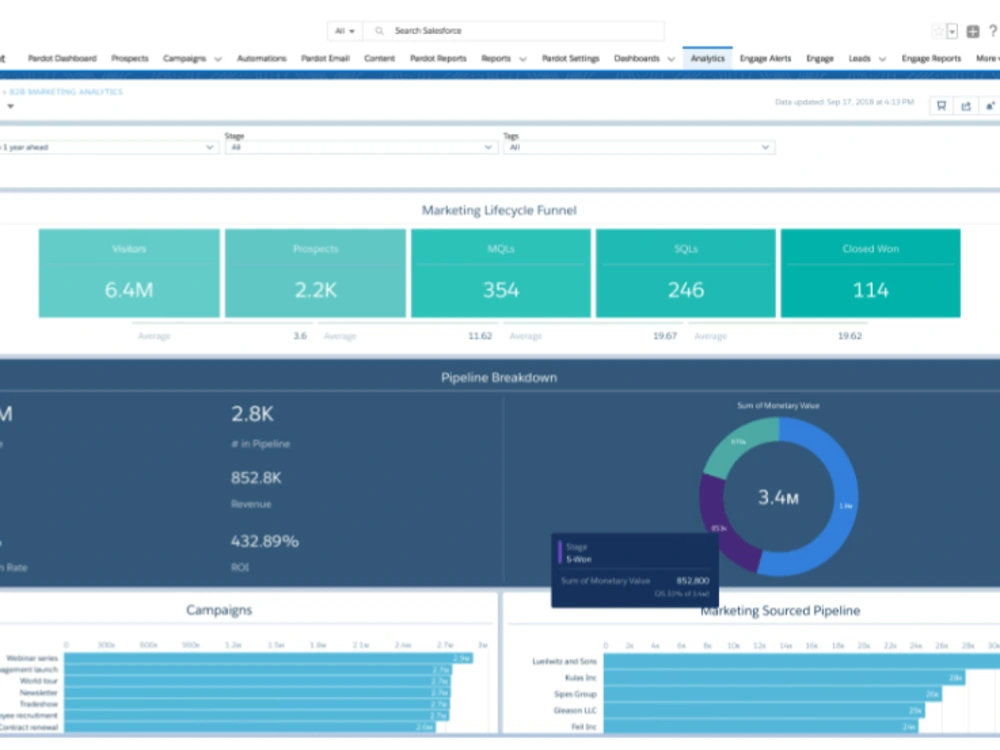Go to the Prospects tab

pyautogui.click(x=129, y=58)
